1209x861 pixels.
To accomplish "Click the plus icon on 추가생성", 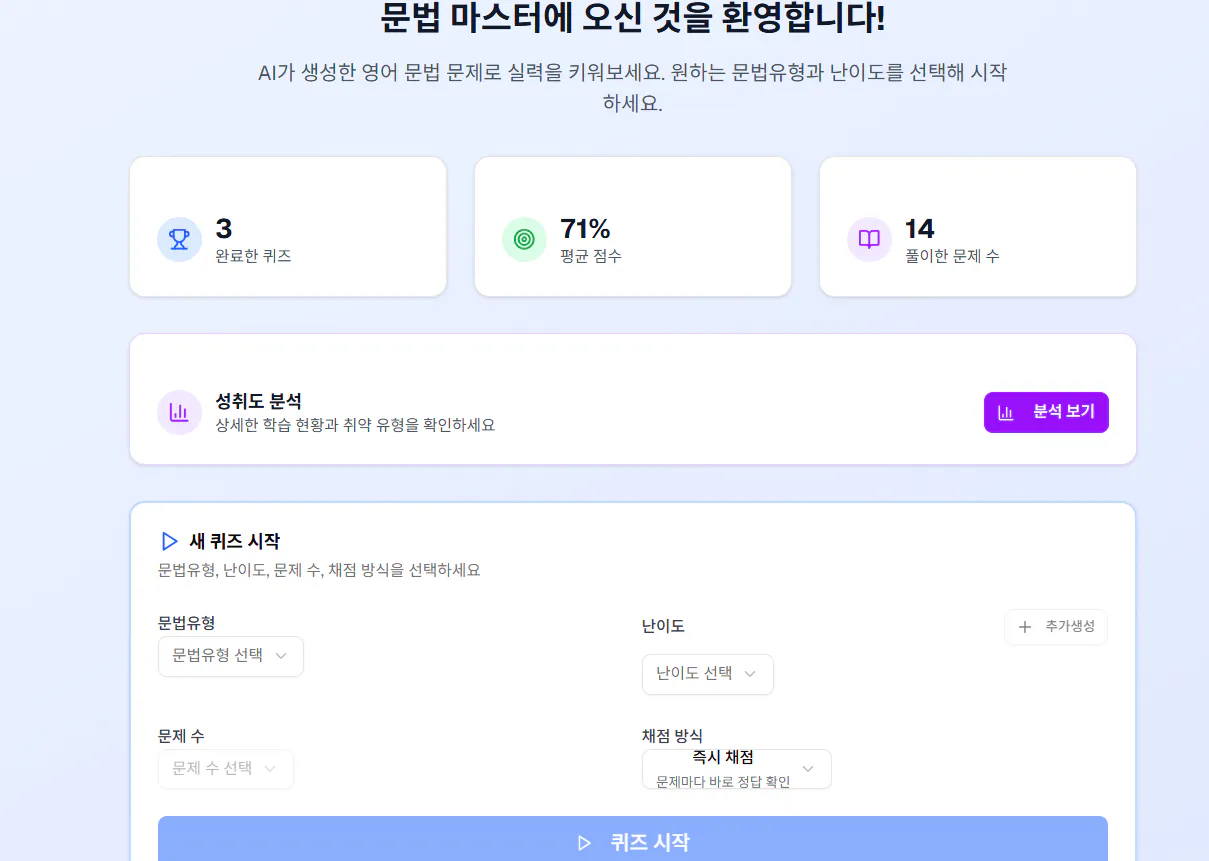I will (x=1024, y=627).
